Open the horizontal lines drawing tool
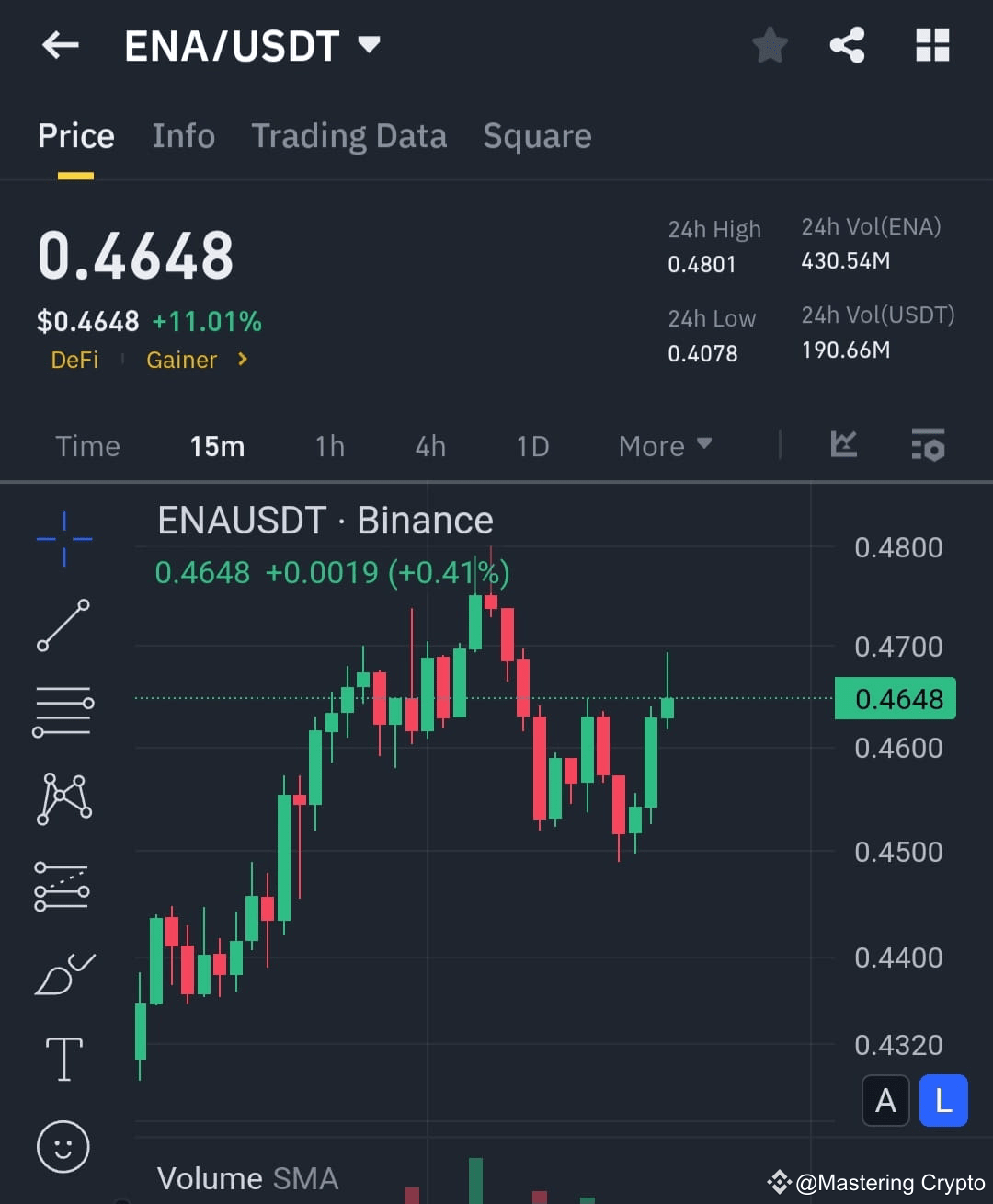The image size is (993, 1204). click(63, 710)
